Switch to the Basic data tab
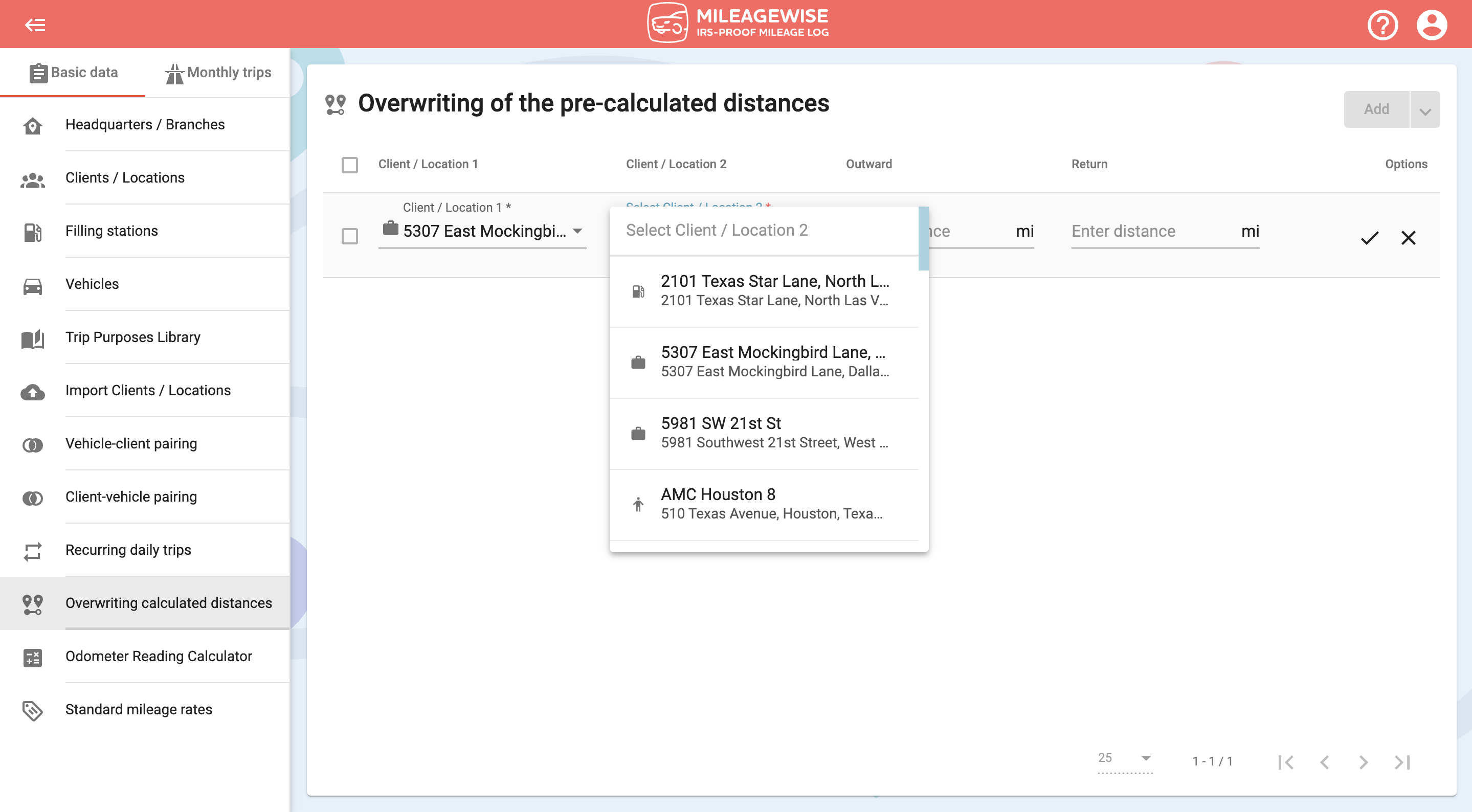Image resolution: width=1472 pixels, height=812 pixels. pyautogui.click(x=73, y=73)
